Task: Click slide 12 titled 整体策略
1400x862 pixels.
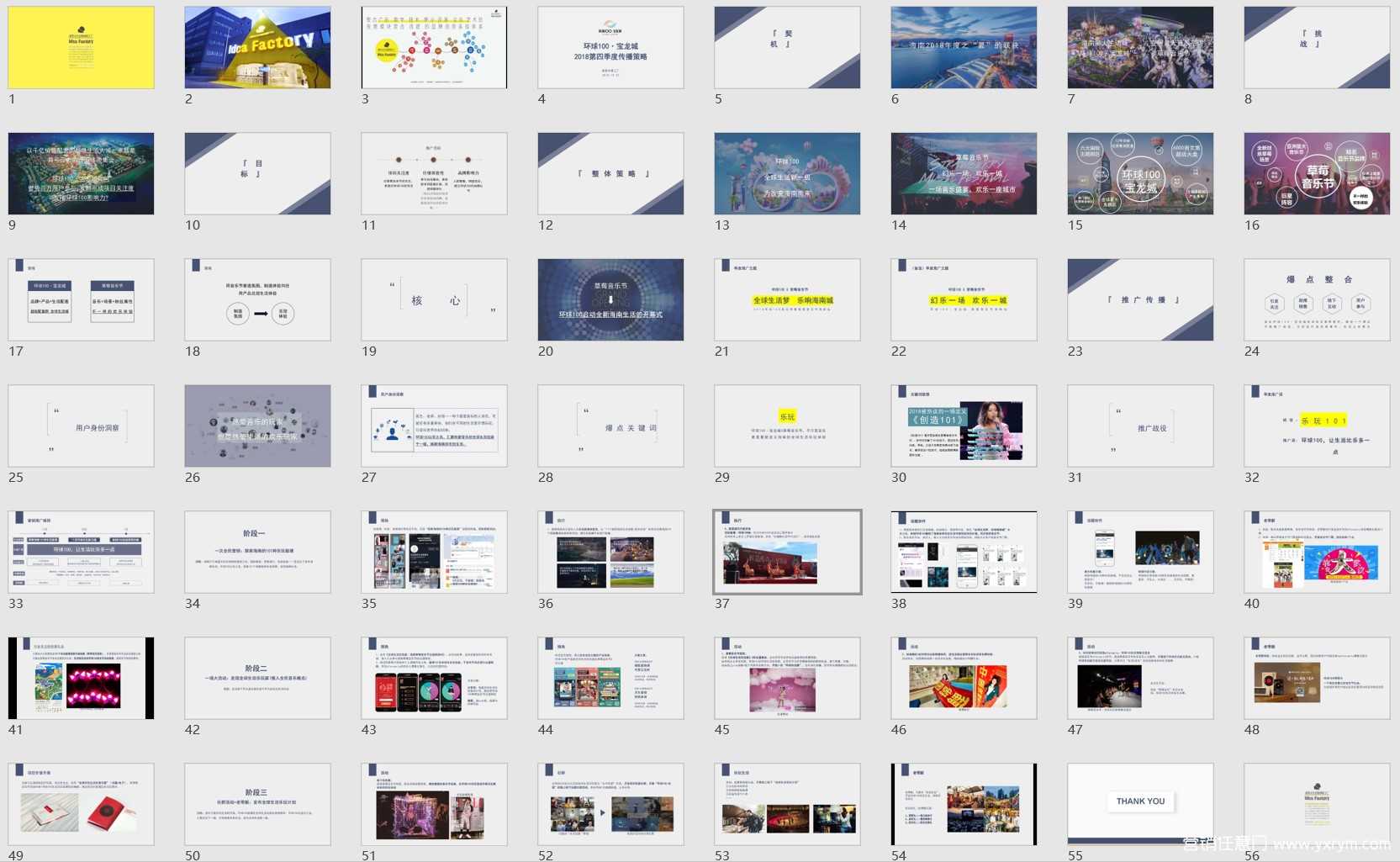Action: pyautogui.click(x=610, y=173)
